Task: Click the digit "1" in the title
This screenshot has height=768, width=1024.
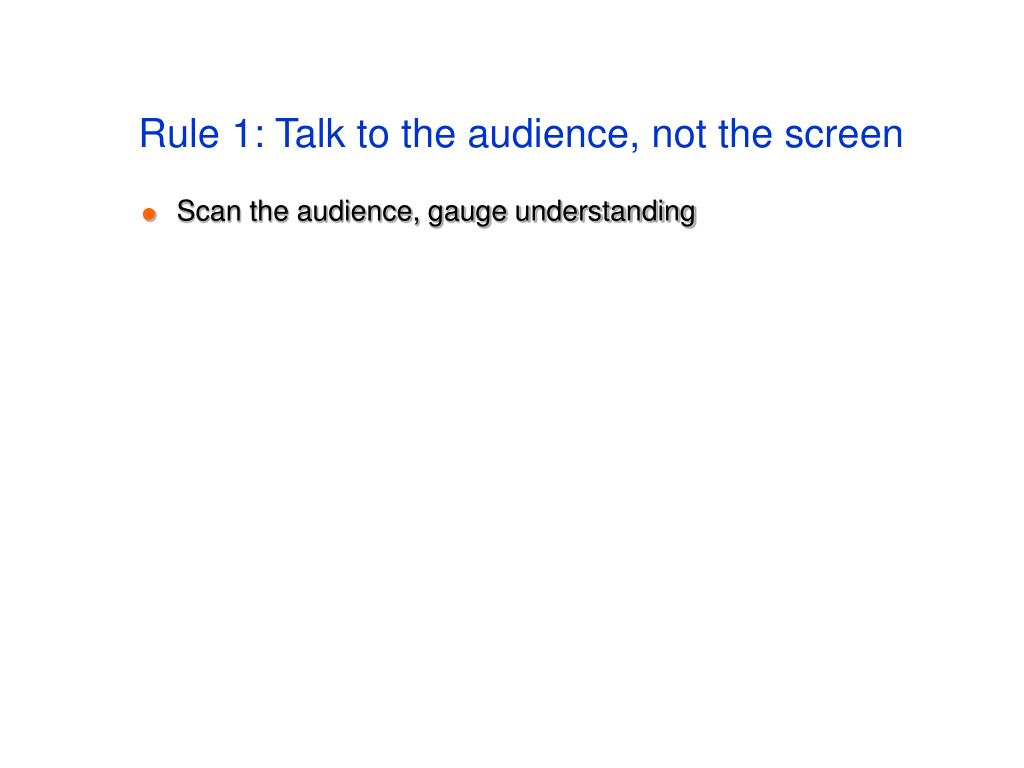Action: (x=242, y=134)
